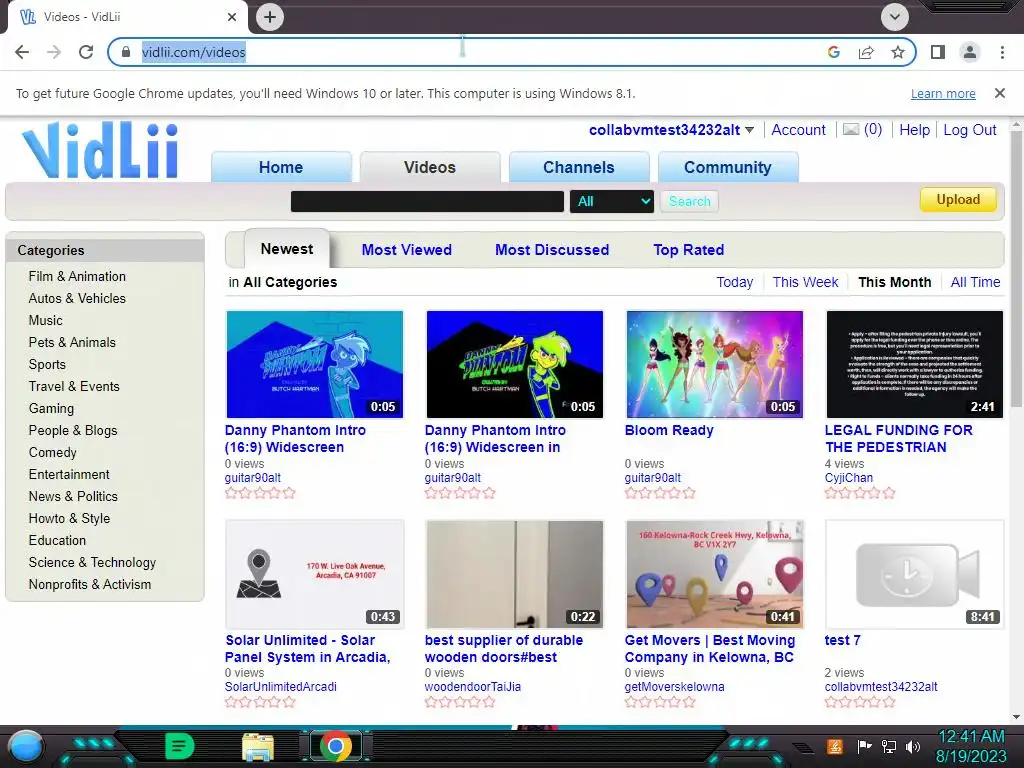Click the VidLii logo

[100, 151]
